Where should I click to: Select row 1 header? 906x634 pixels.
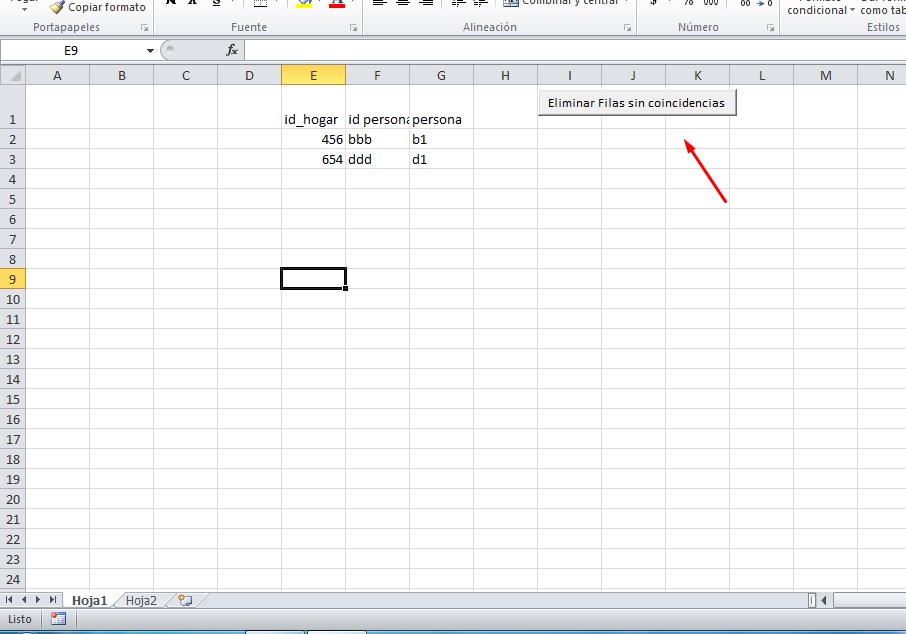(x=13, y=107)
